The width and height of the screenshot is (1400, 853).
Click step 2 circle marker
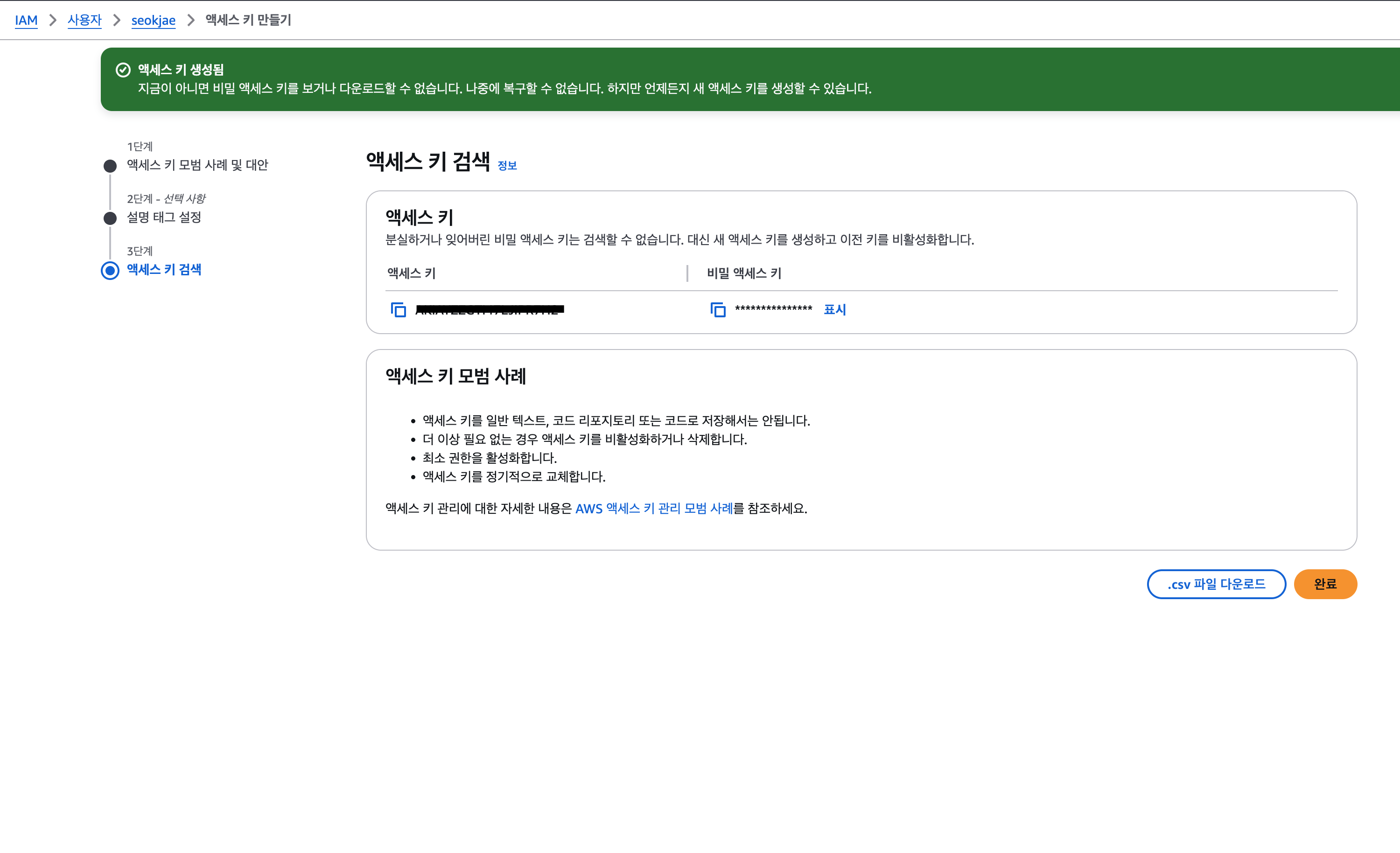[x=110, y=218]
